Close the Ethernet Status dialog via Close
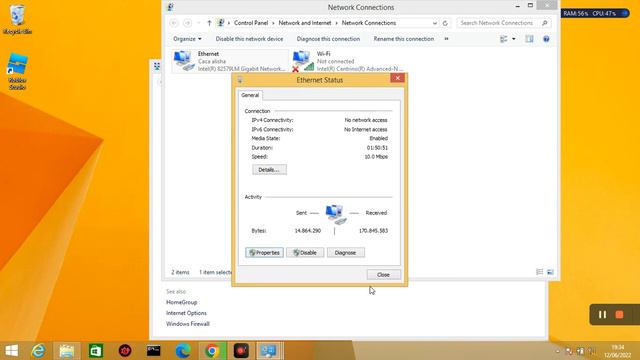Viewport: 640px width, 360px height. click(383, 275)
